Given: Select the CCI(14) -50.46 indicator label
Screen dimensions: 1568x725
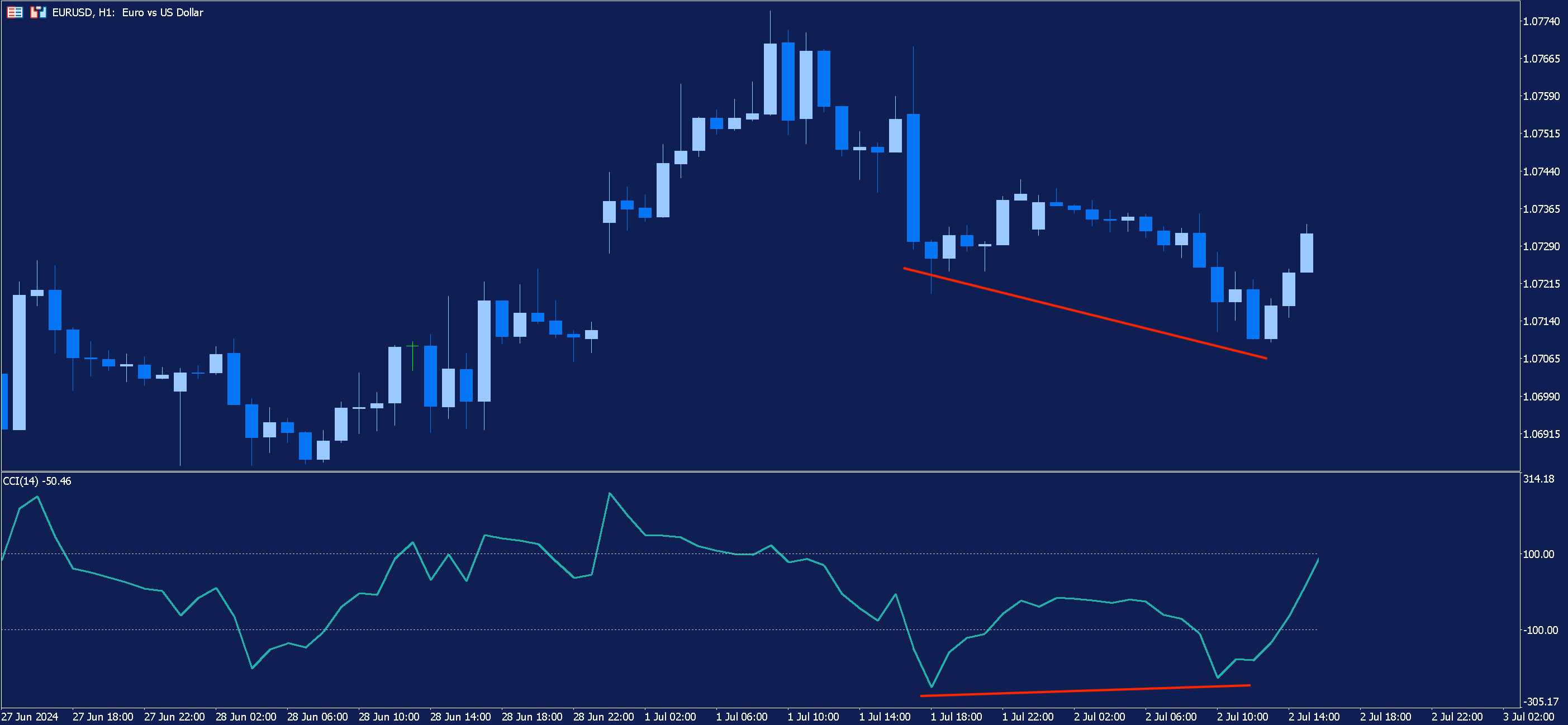Looking at the screenshot, I should pos(37,481).
